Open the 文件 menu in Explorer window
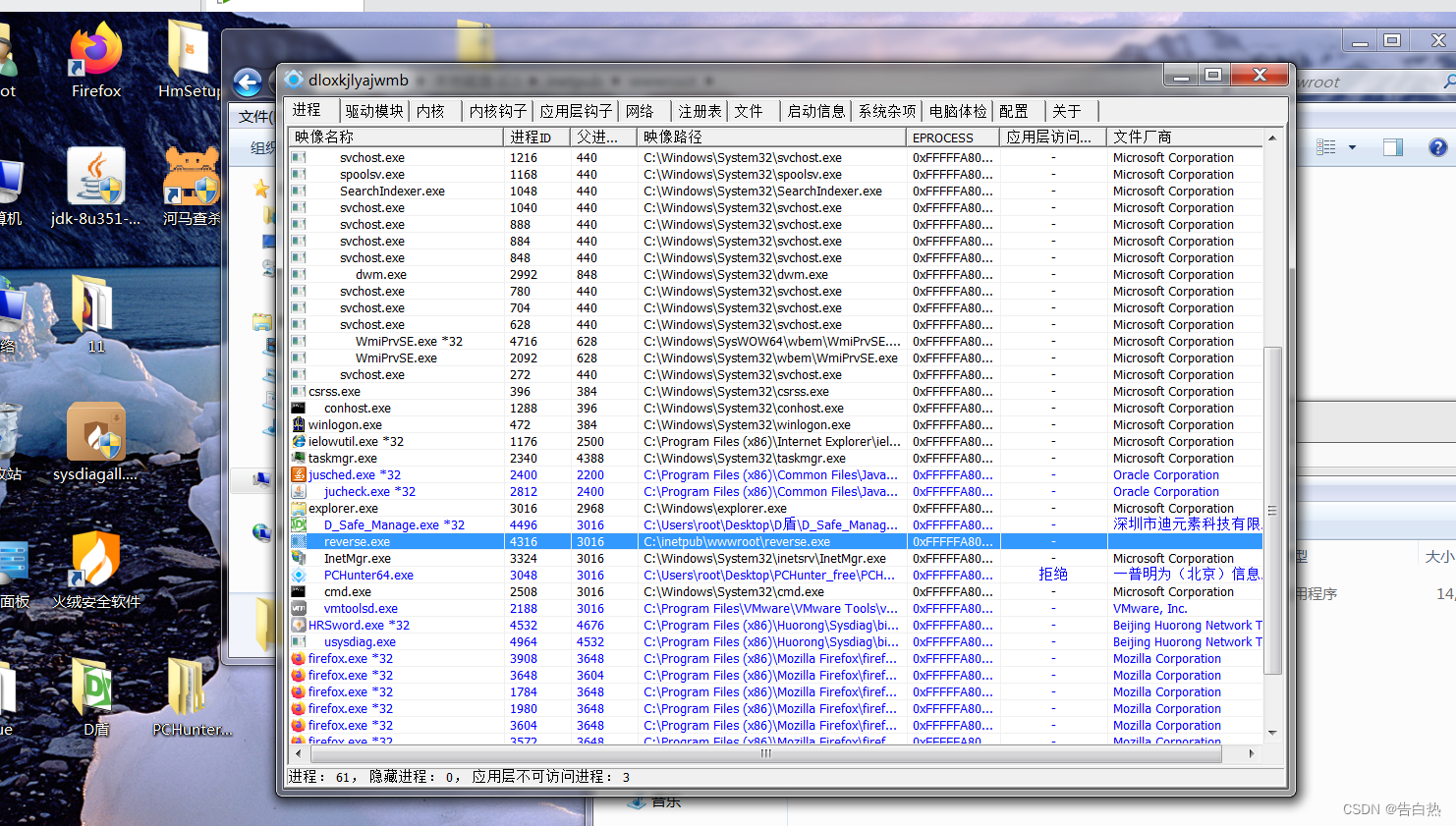Screen dimensions: 1456x826 click(x=255, y=116)
